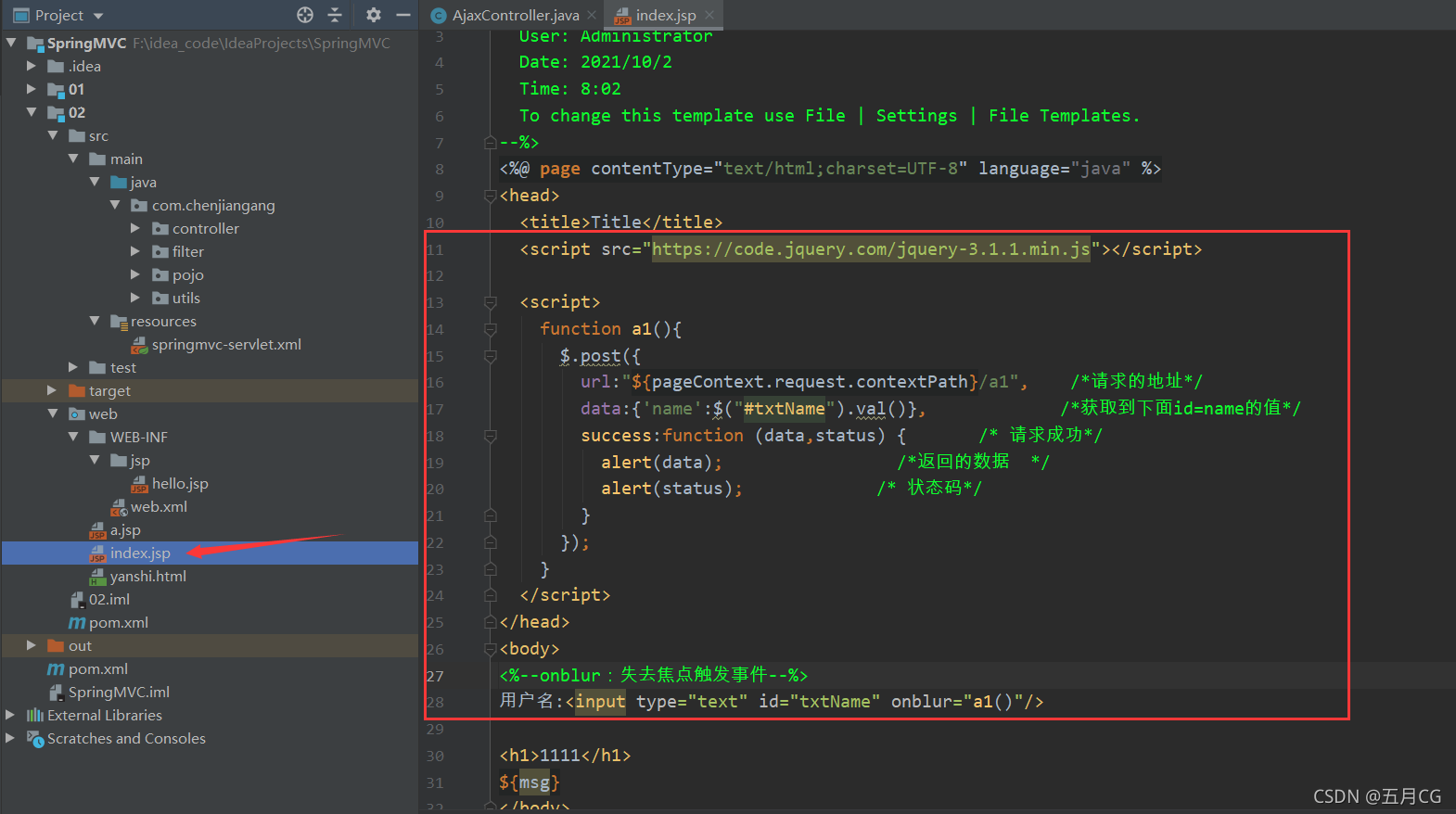This screenshot has height=814, width=1456.
Task: Expand the controller package
Action: click(x=135, y=228)
